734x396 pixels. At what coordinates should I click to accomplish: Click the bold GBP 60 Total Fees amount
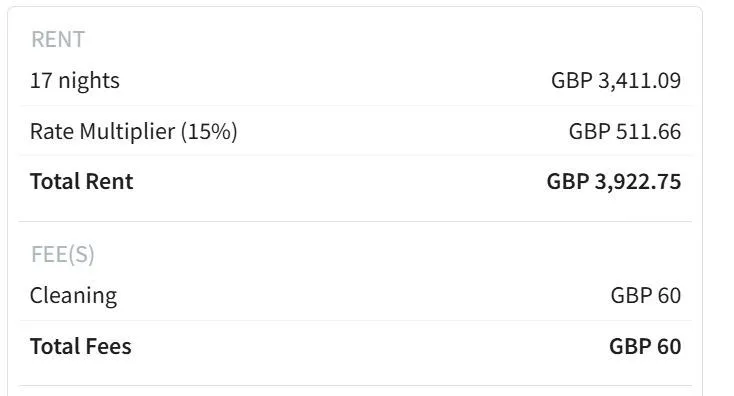pyautogui.click(x=645, y=347)
